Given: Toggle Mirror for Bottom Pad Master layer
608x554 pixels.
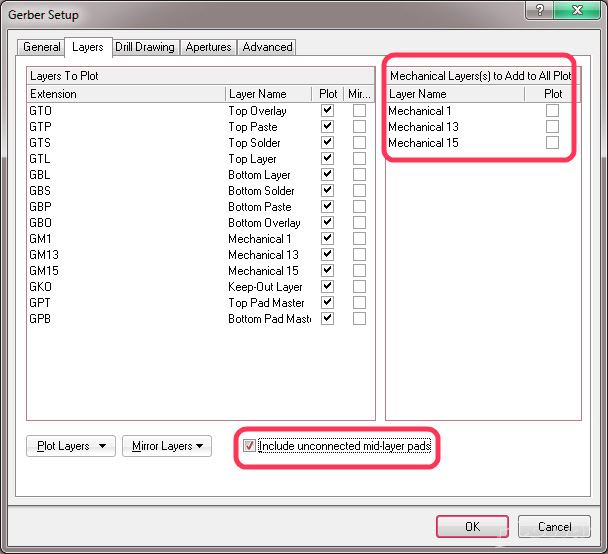Looking at the screenshot, I should click(359, 319).
